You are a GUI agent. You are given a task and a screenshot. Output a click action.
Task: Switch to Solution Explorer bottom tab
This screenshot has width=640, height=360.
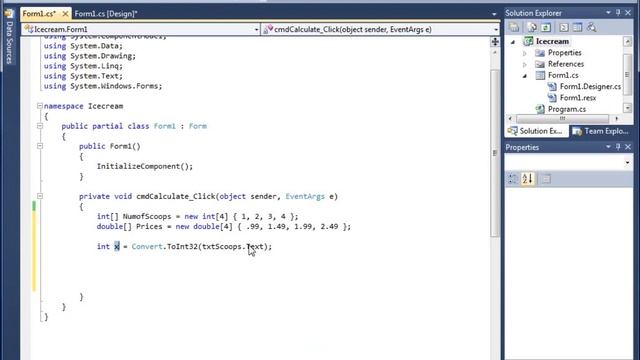click(536, 131)
